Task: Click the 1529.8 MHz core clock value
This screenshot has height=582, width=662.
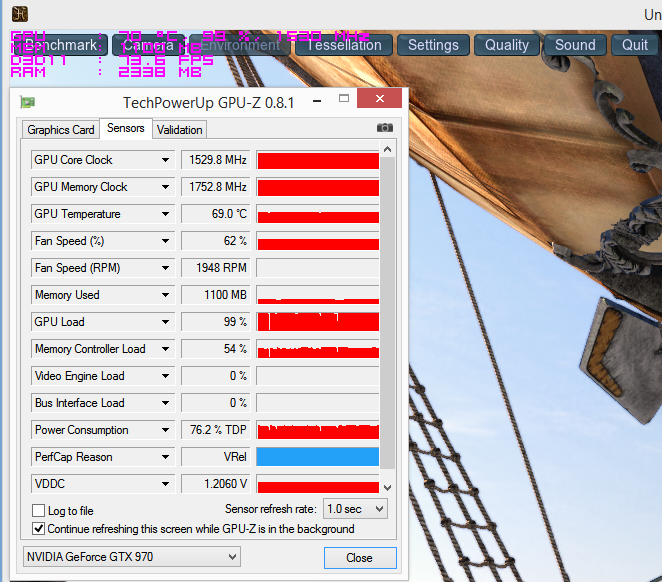Action: [x=216, y=160]
